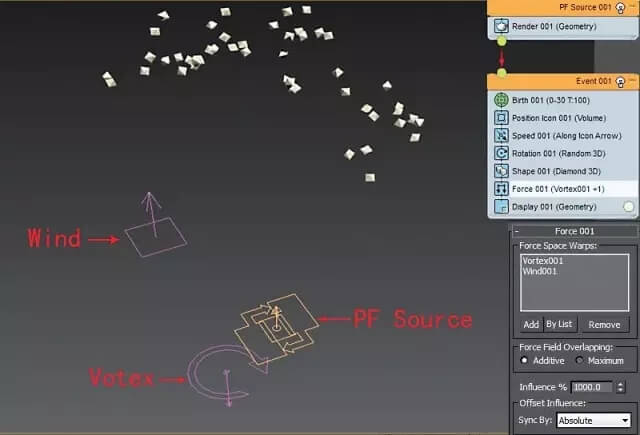Viewport: 640px width, 435px height.
Task: Collapse the Event 001 node
Action: [x=634, y=79]
